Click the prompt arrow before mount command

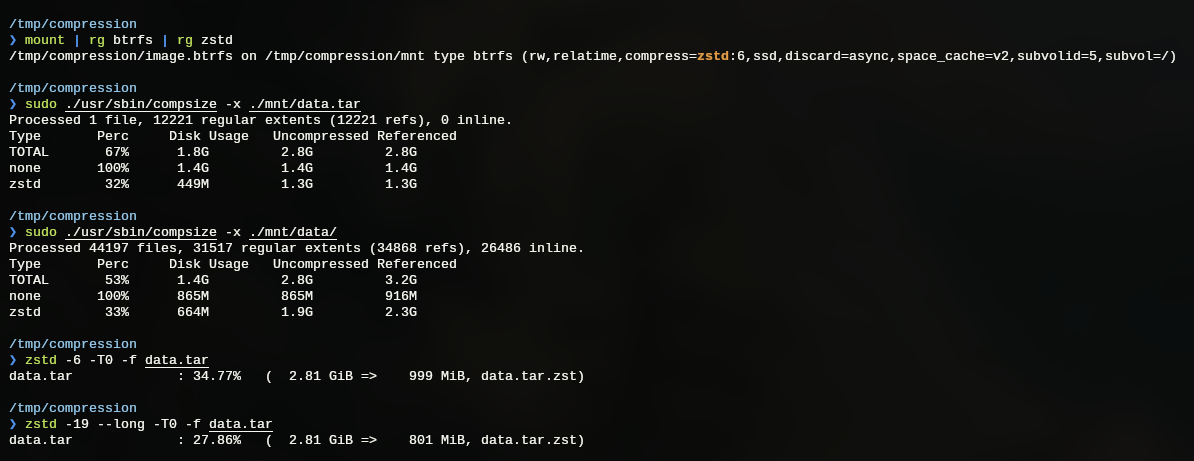point(13,40)
